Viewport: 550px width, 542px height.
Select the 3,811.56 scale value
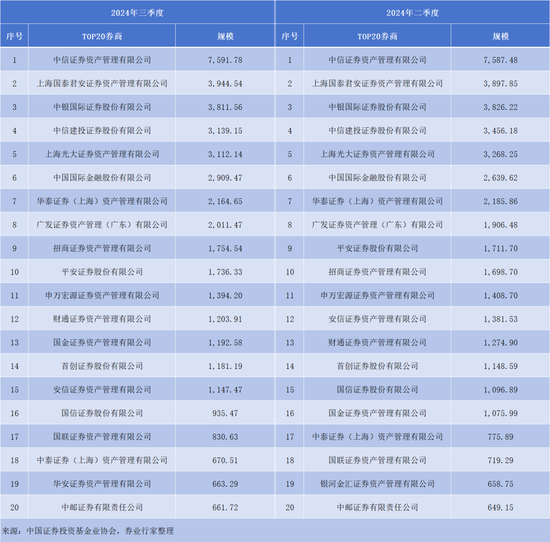point(225,107)
